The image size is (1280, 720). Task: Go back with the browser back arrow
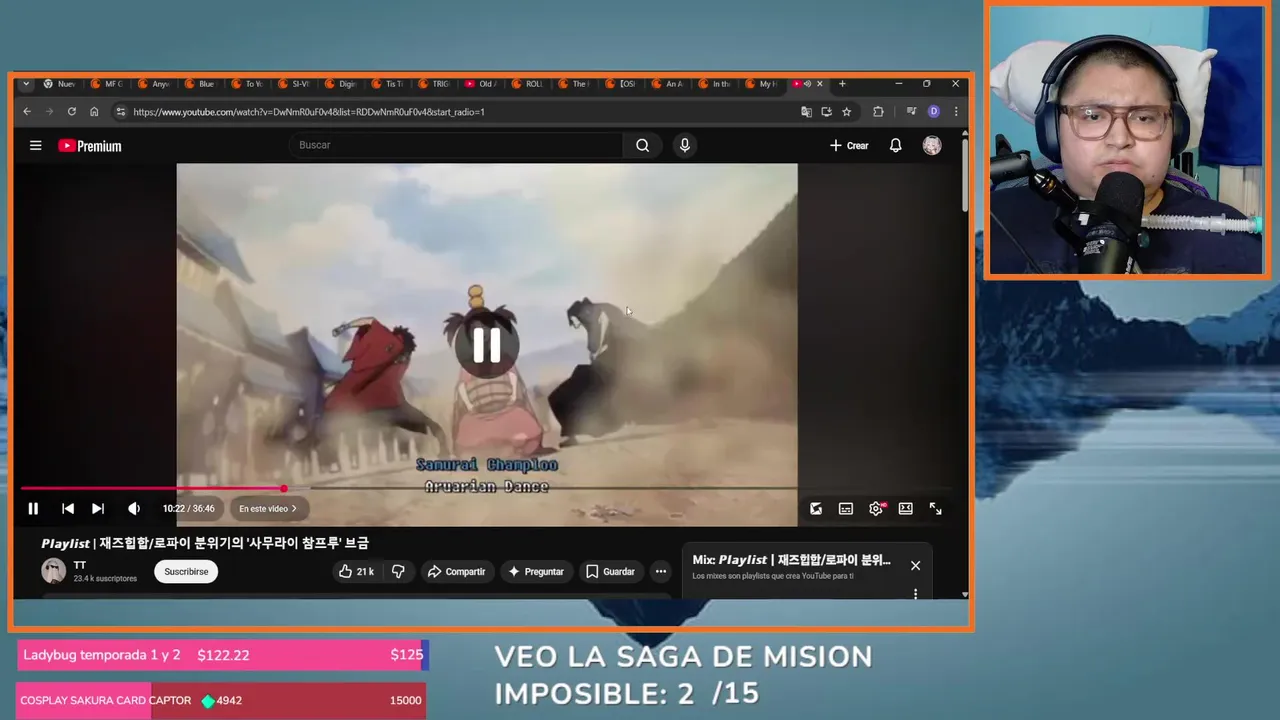(x=27, y=112)
